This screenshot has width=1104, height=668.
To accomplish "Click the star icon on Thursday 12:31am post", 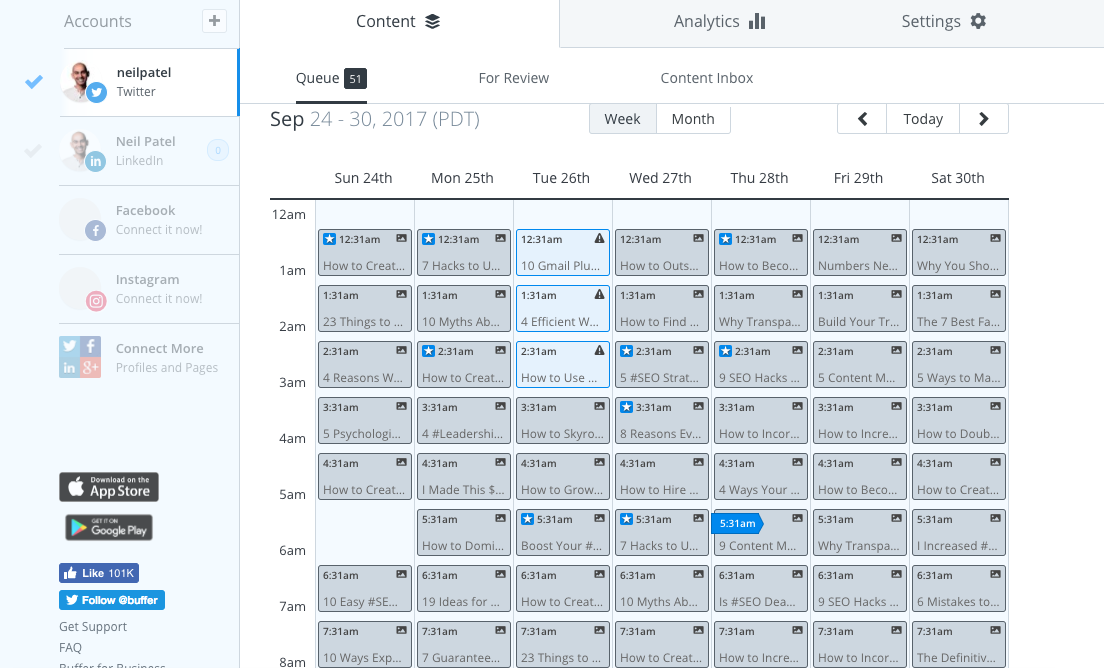I will pyautogui.click(x=725, y=239).
